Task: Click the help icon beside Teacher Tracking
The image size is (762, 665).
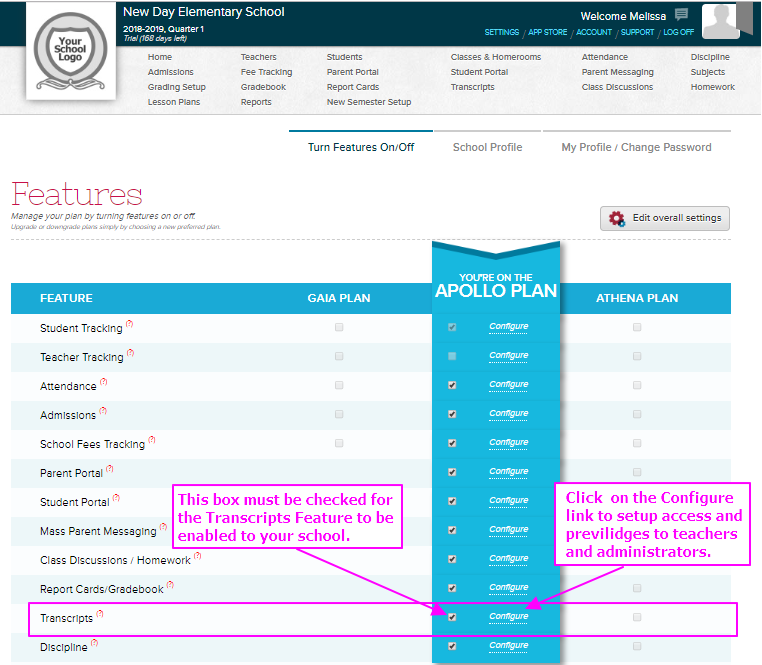Action: (130, 353)
